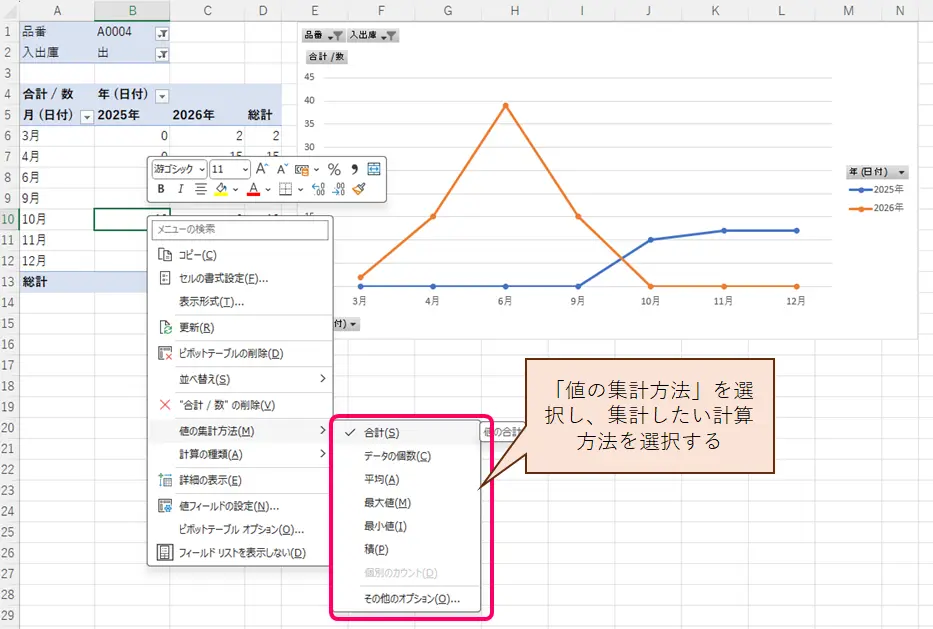Click the merge and center icon
Image resolution: width=933 pixels, height=629 pixels.
pyautogui.click(x=374, y=169)
